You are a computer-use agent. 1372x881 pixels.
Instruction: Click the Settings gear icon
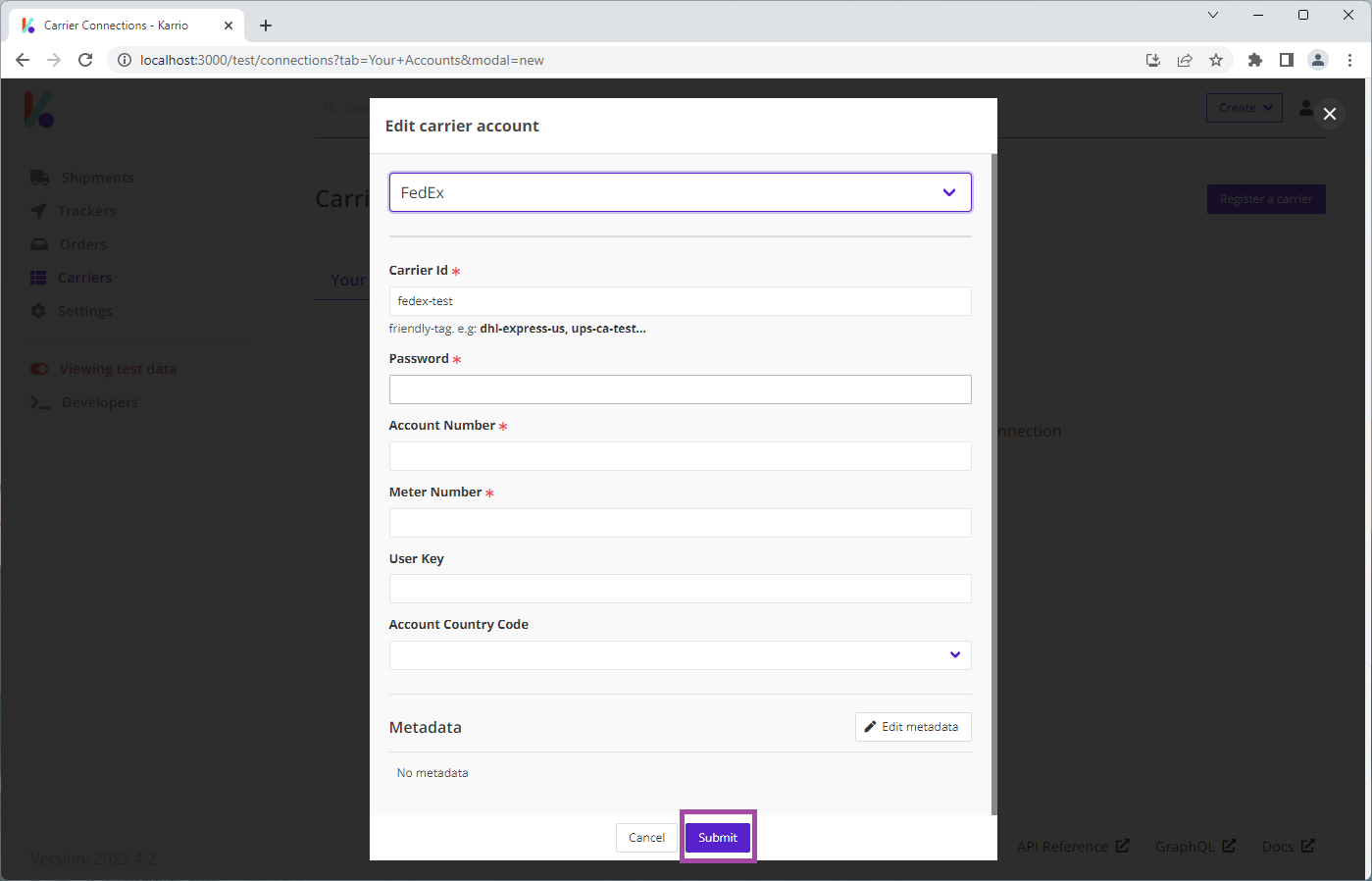(x=38, y=311)
